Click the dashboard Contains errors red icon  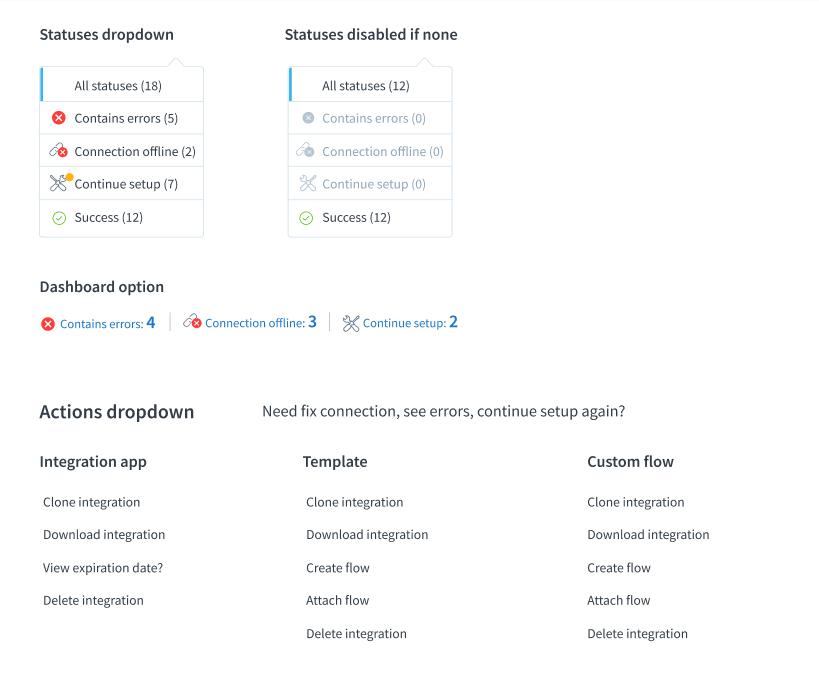(48, 324)
